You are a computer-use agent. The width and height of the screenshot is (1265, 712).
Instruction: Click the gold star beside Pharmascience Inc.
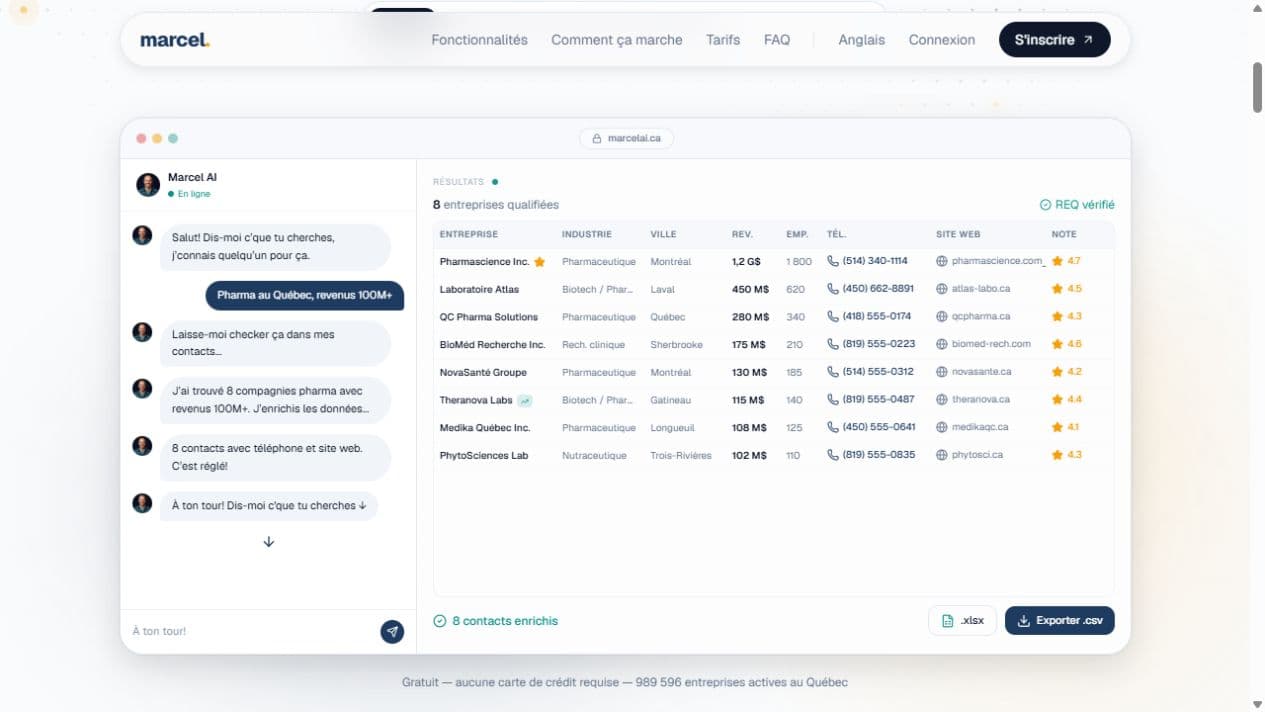point(539,262)
